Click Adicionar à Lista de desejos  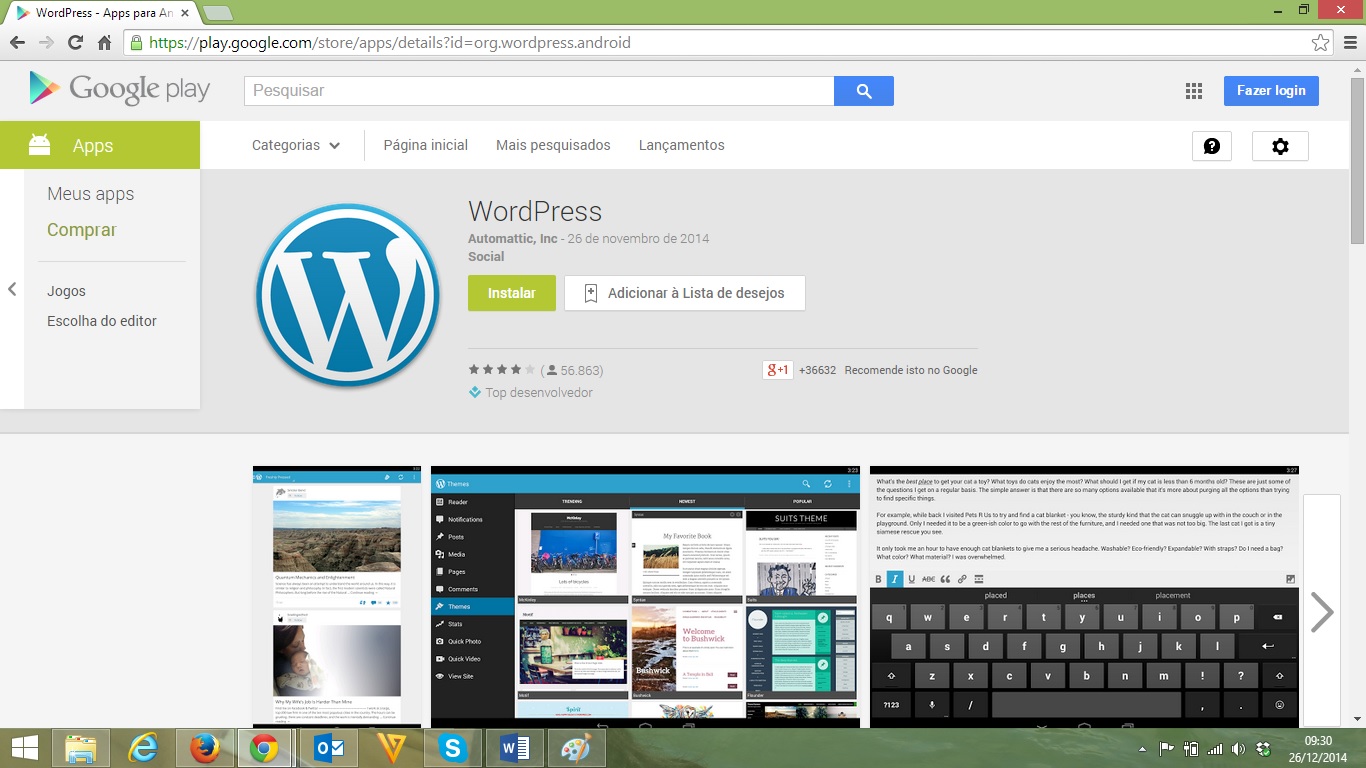tap(684, 293)
